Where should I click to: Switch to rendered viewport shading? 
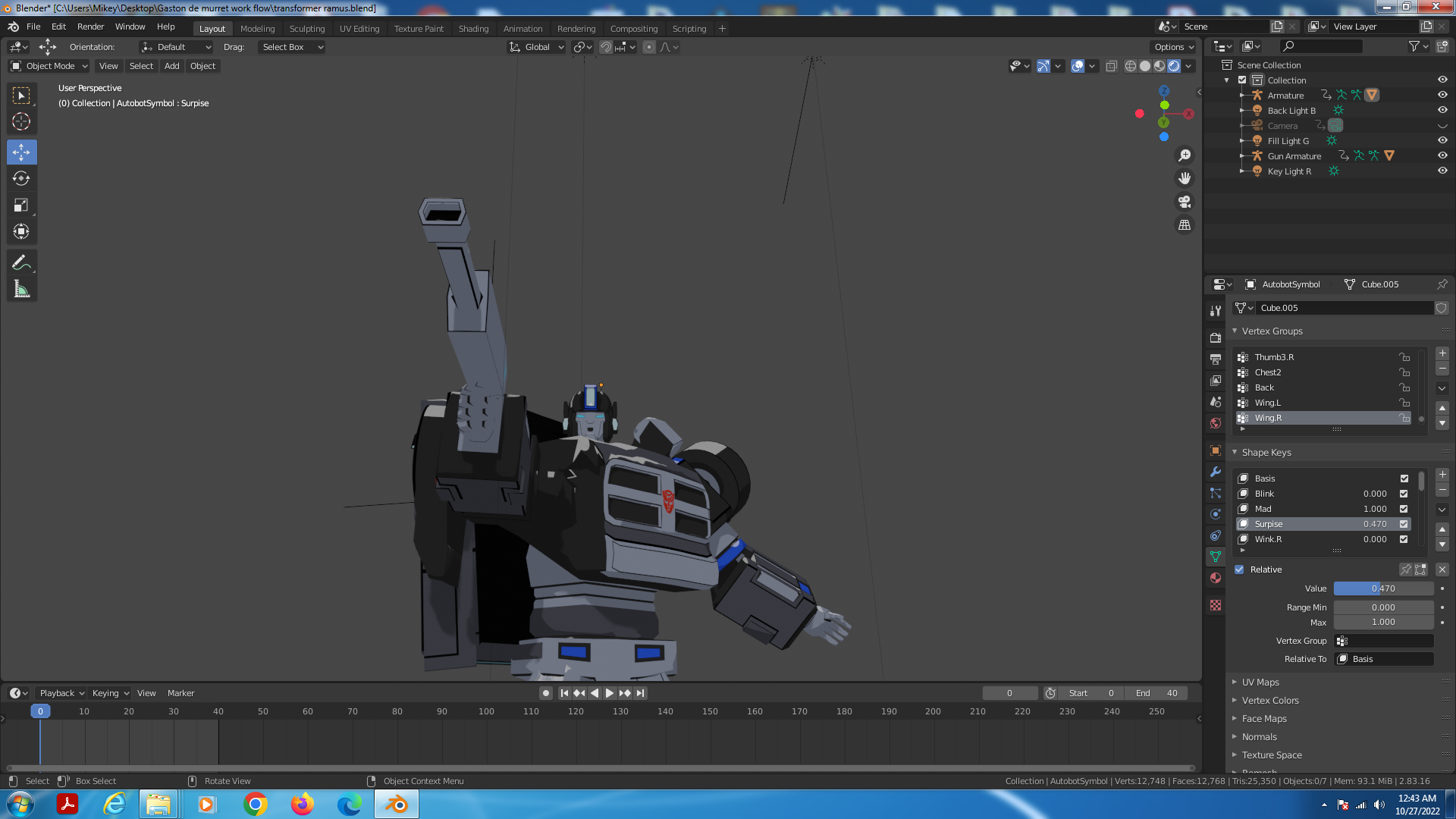(1174, 66)
